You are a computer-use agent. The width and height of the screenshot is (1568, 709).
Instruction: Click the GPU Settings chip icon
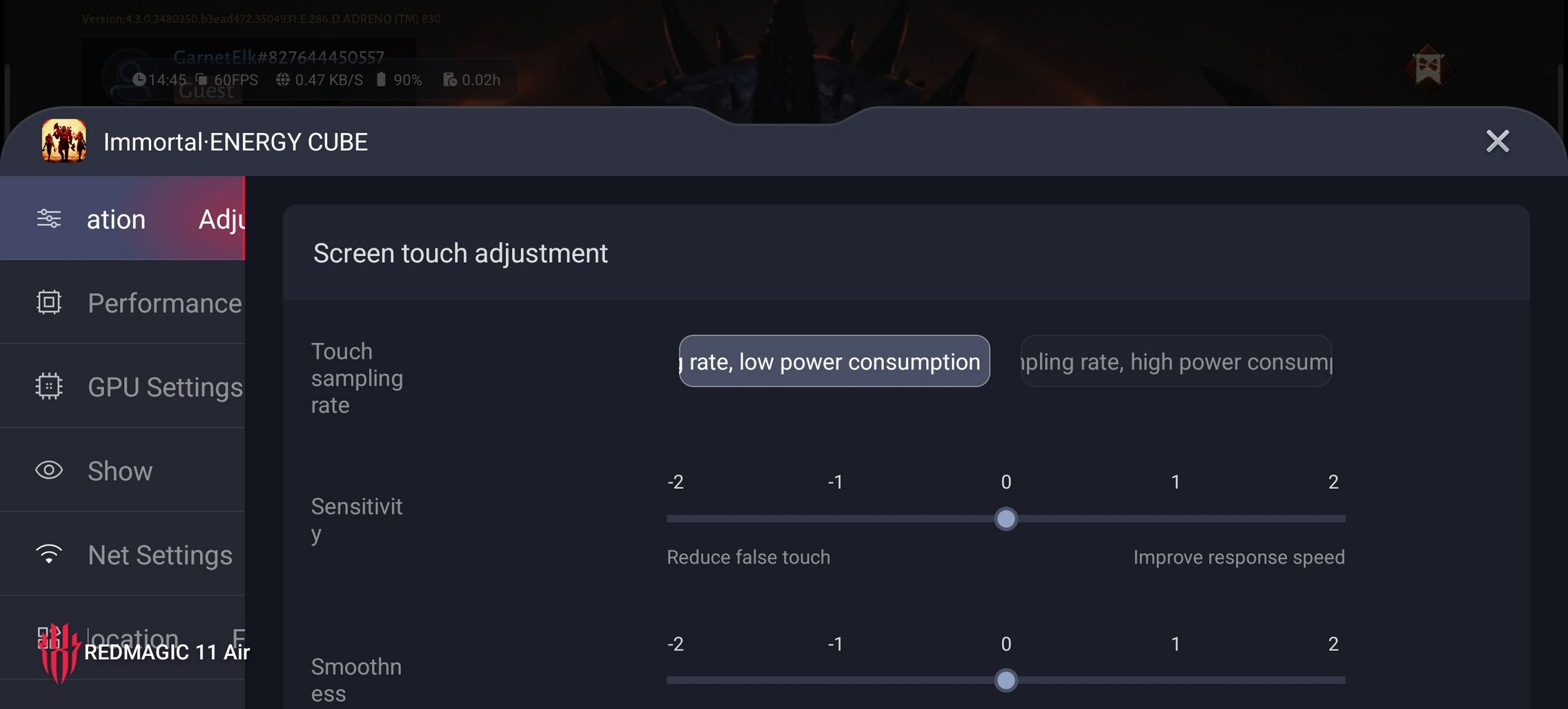coord(49,386)
